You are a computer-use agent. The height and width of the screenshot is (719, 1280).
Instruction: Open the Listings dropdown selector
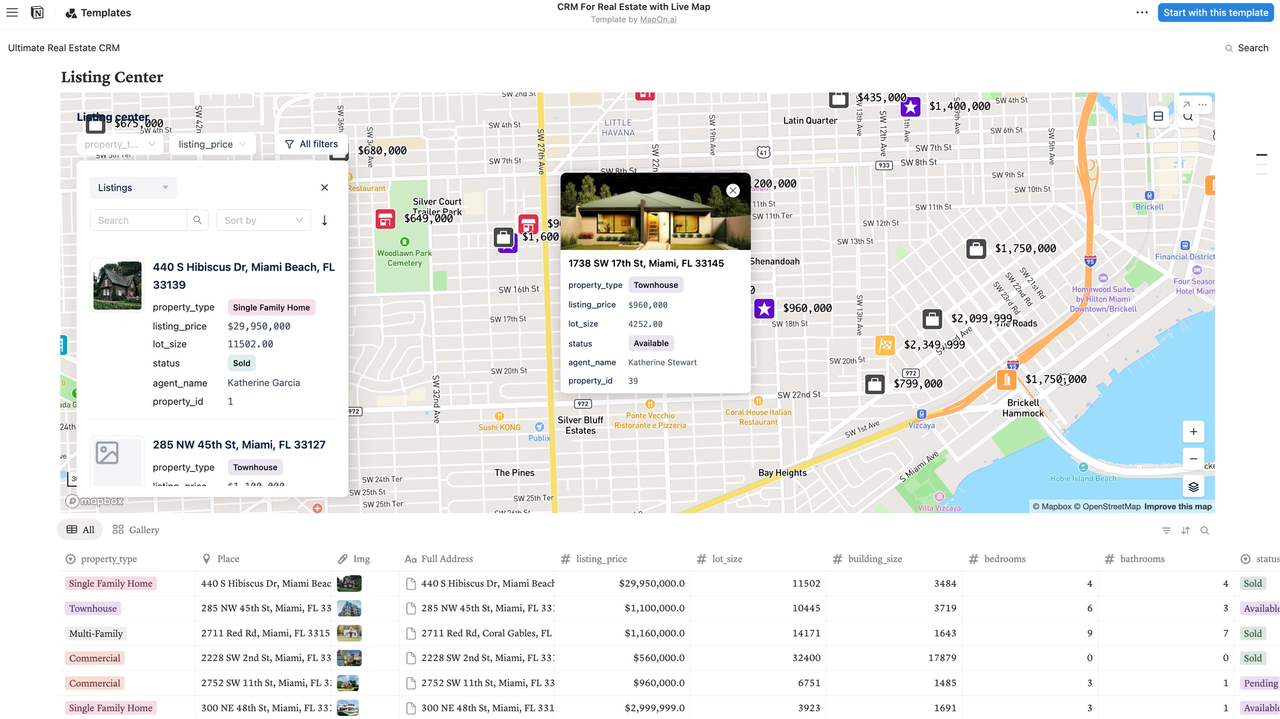(133, 187)
